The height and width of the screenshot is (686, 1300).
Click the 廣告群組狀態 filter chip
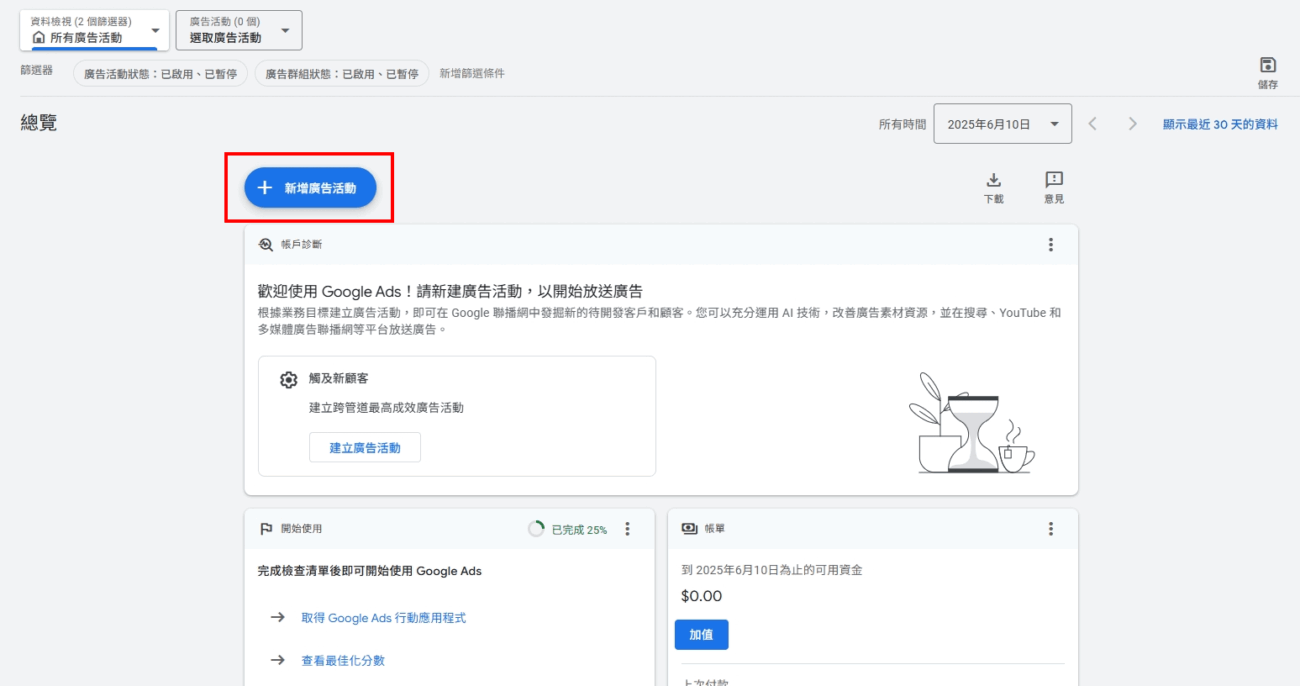(x=342, y=73)
